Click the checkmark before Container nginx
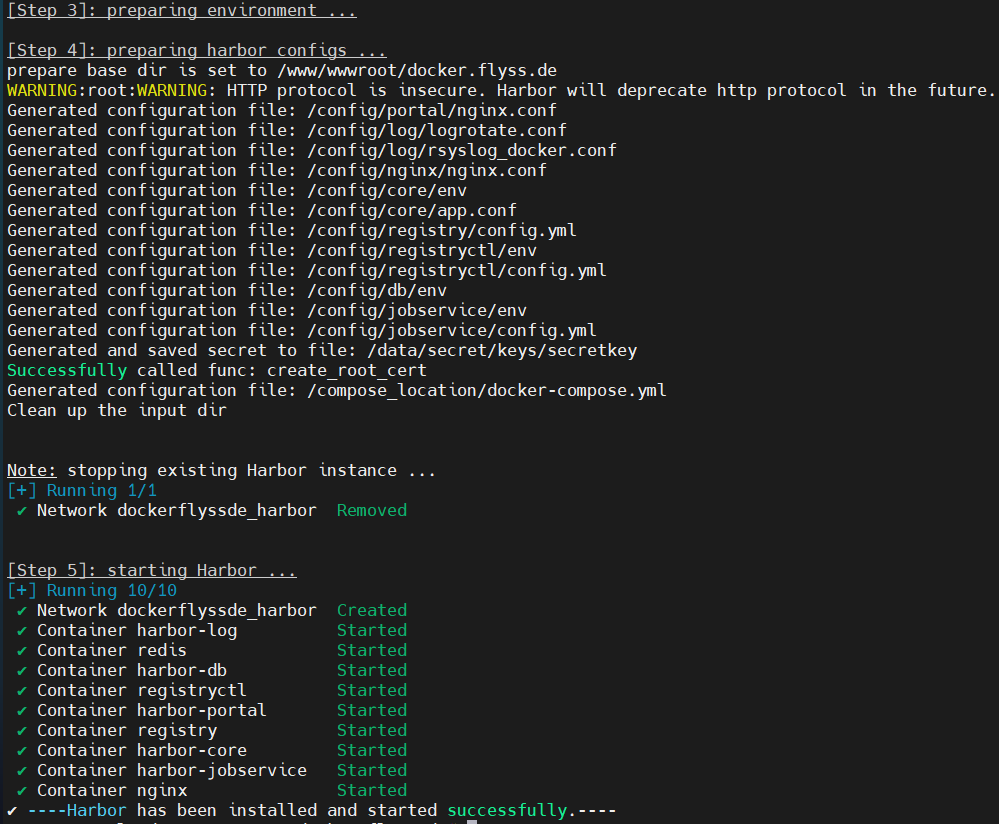 22,791
